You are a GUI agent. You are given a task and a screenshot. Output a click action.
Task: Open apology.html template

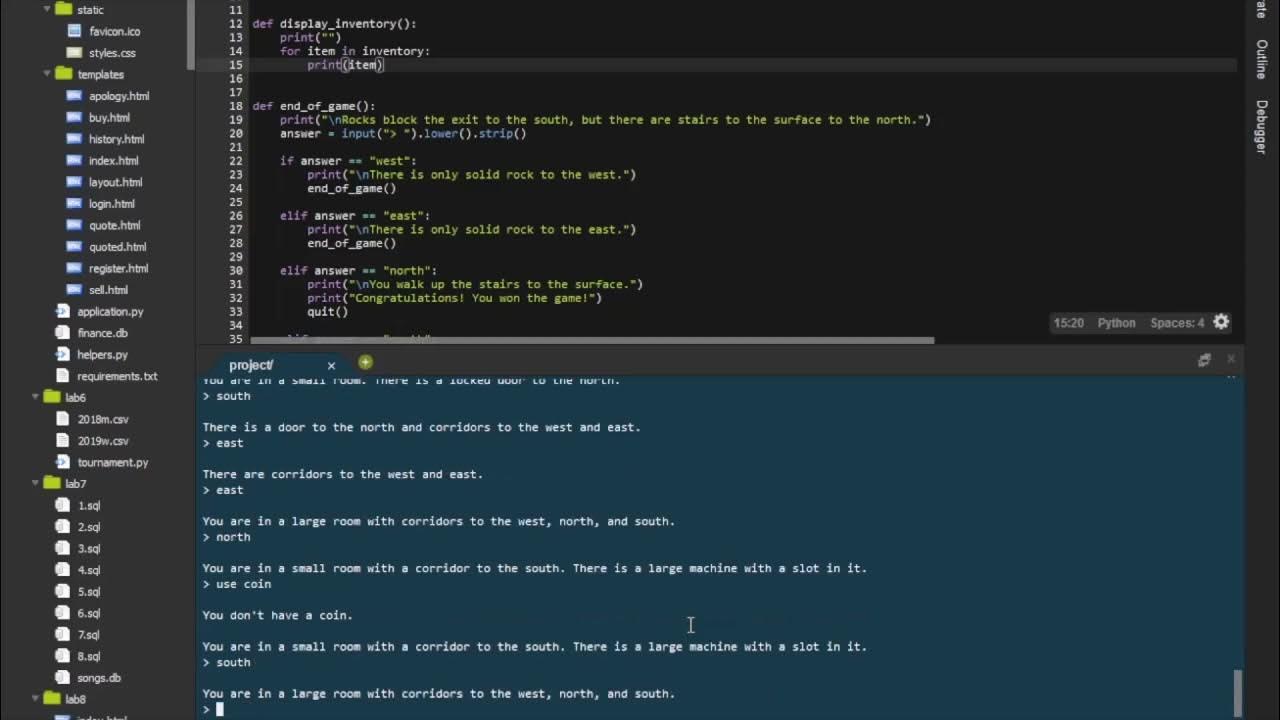pos(119,96)
